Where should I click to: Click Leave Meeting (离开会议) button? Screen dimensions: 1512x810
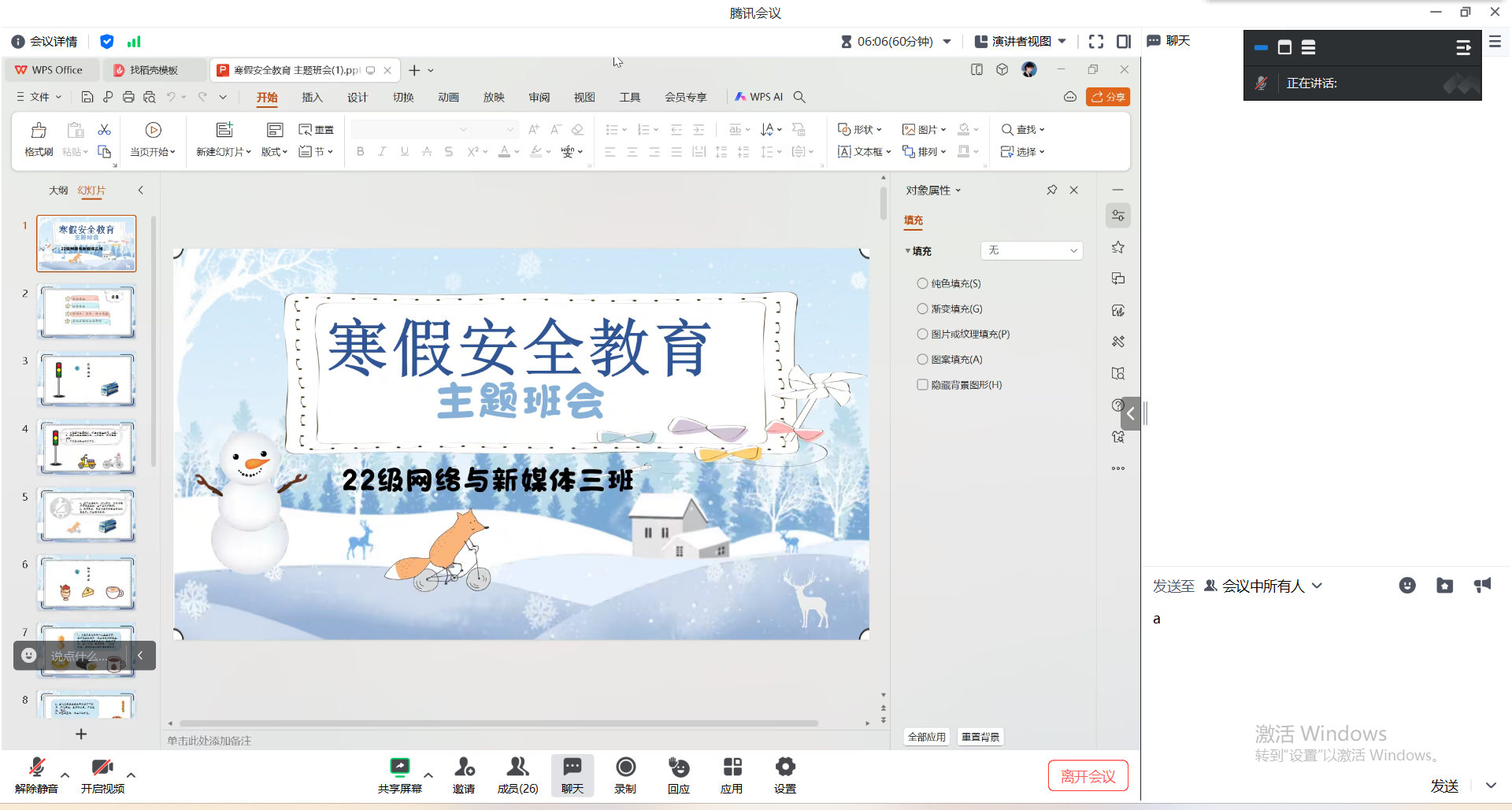point(1088,776)
